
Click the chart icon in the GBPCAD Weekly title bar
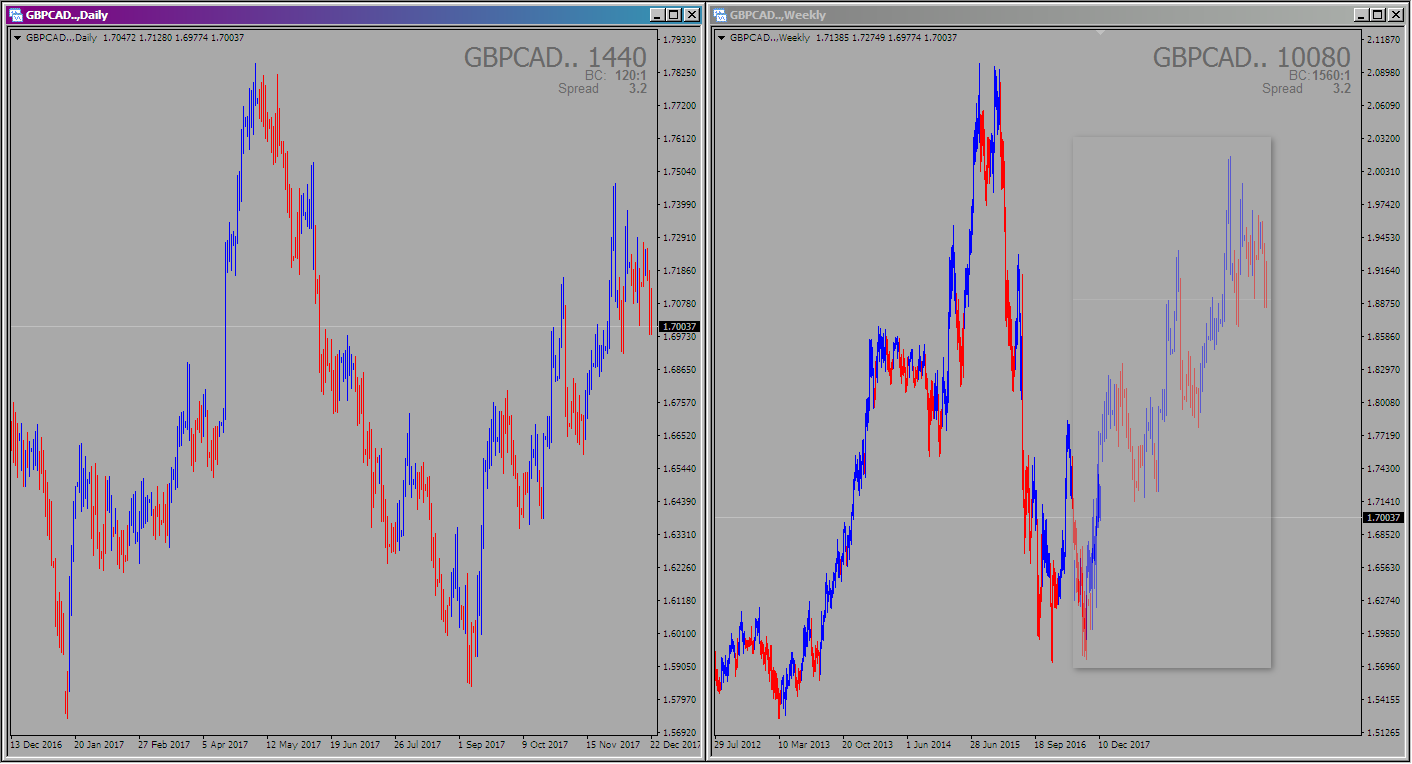click(719, 15)
